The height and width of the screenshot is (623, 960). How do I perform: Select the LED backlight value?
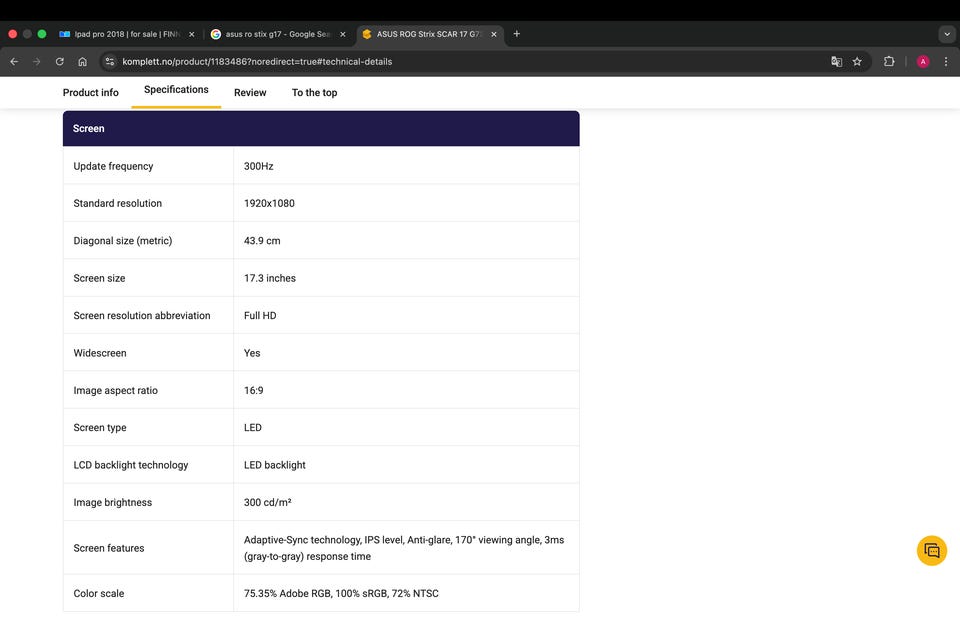[x=275, y=464]
